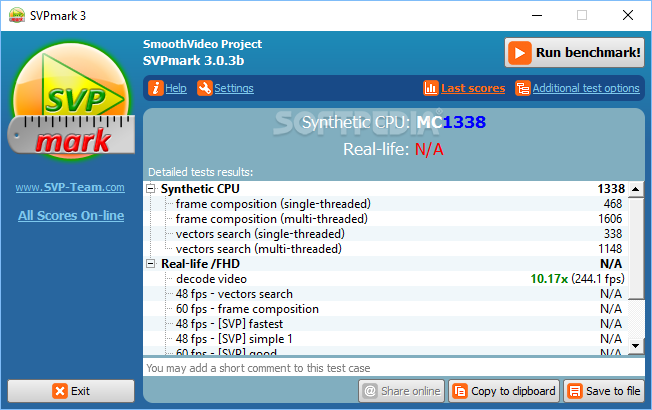Click the Additional test options tree icon
The height and width of the screenshot is (410, 652).
(523, 88)
